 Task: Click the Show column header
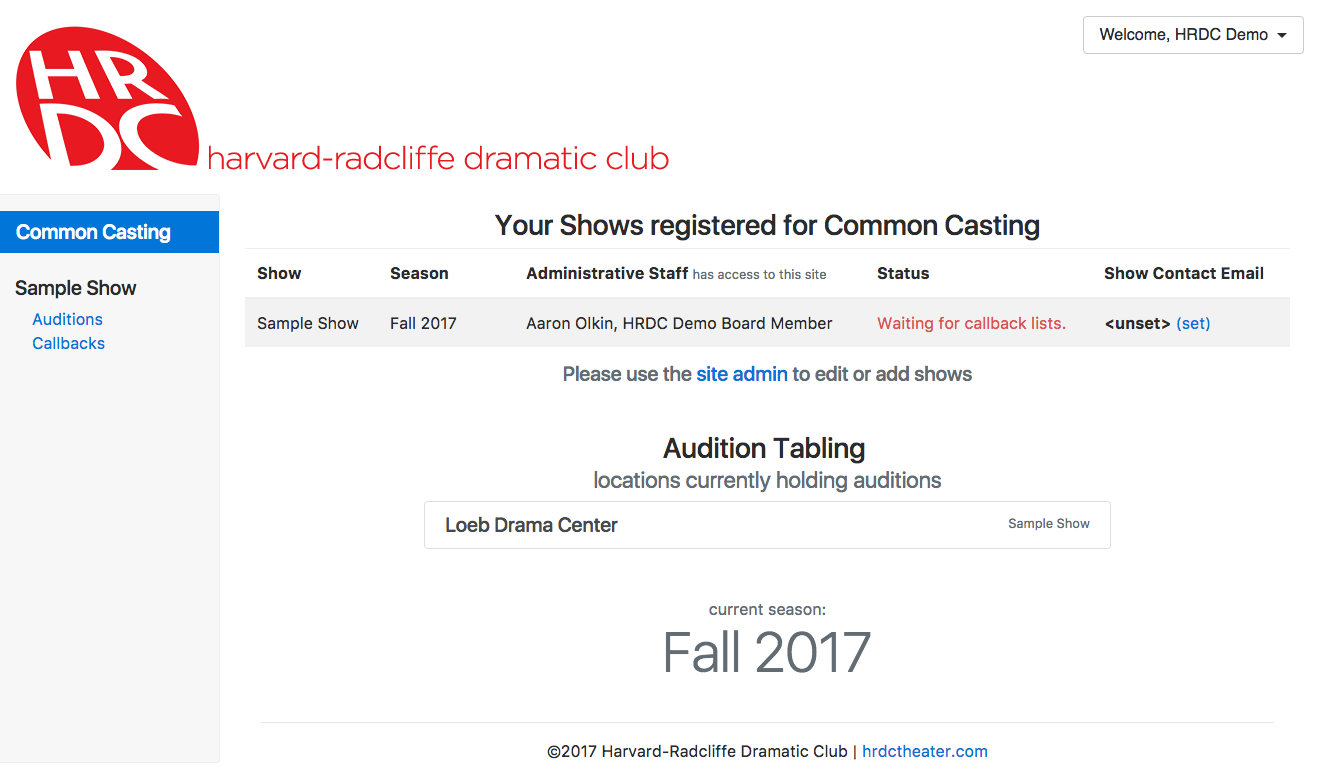[279, 273]
